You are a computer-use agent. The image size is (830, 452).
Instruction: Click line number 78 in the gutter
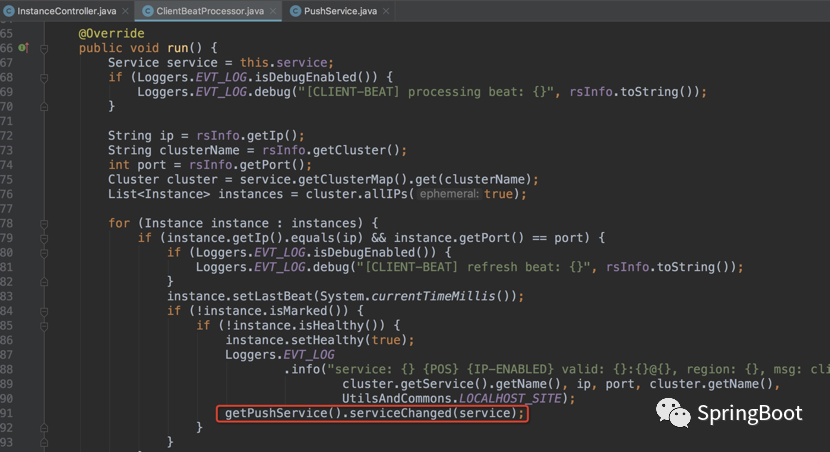coord(6,223)
